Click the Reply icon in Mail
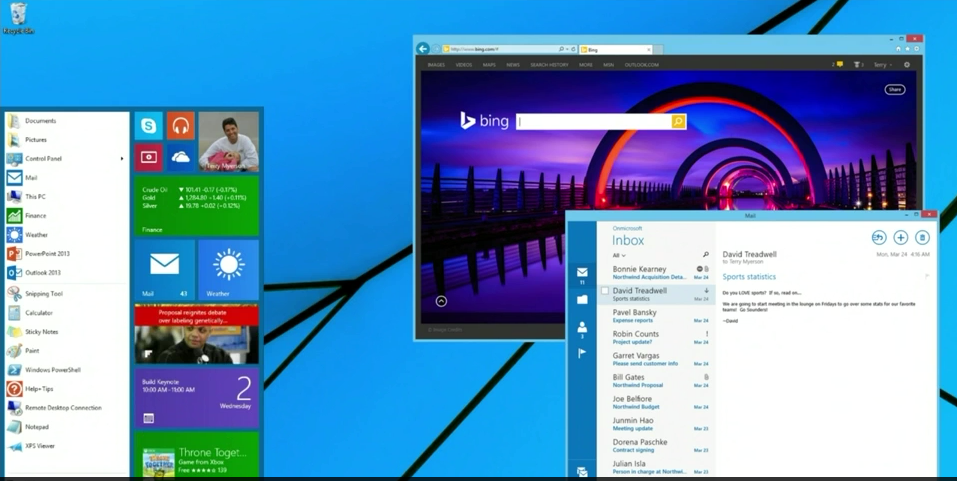Screen dimensions: 957x481 878,237
